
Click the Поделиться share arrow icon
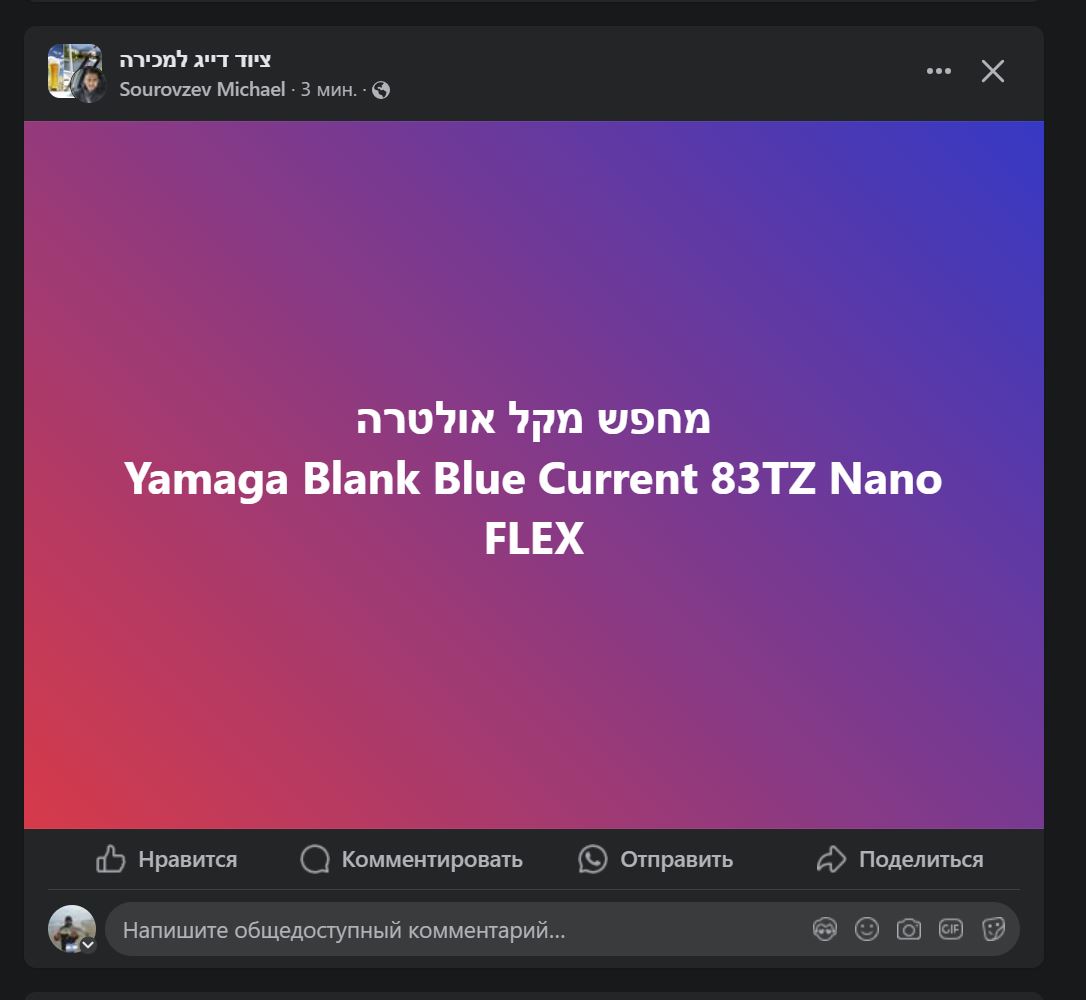(831, 859)
